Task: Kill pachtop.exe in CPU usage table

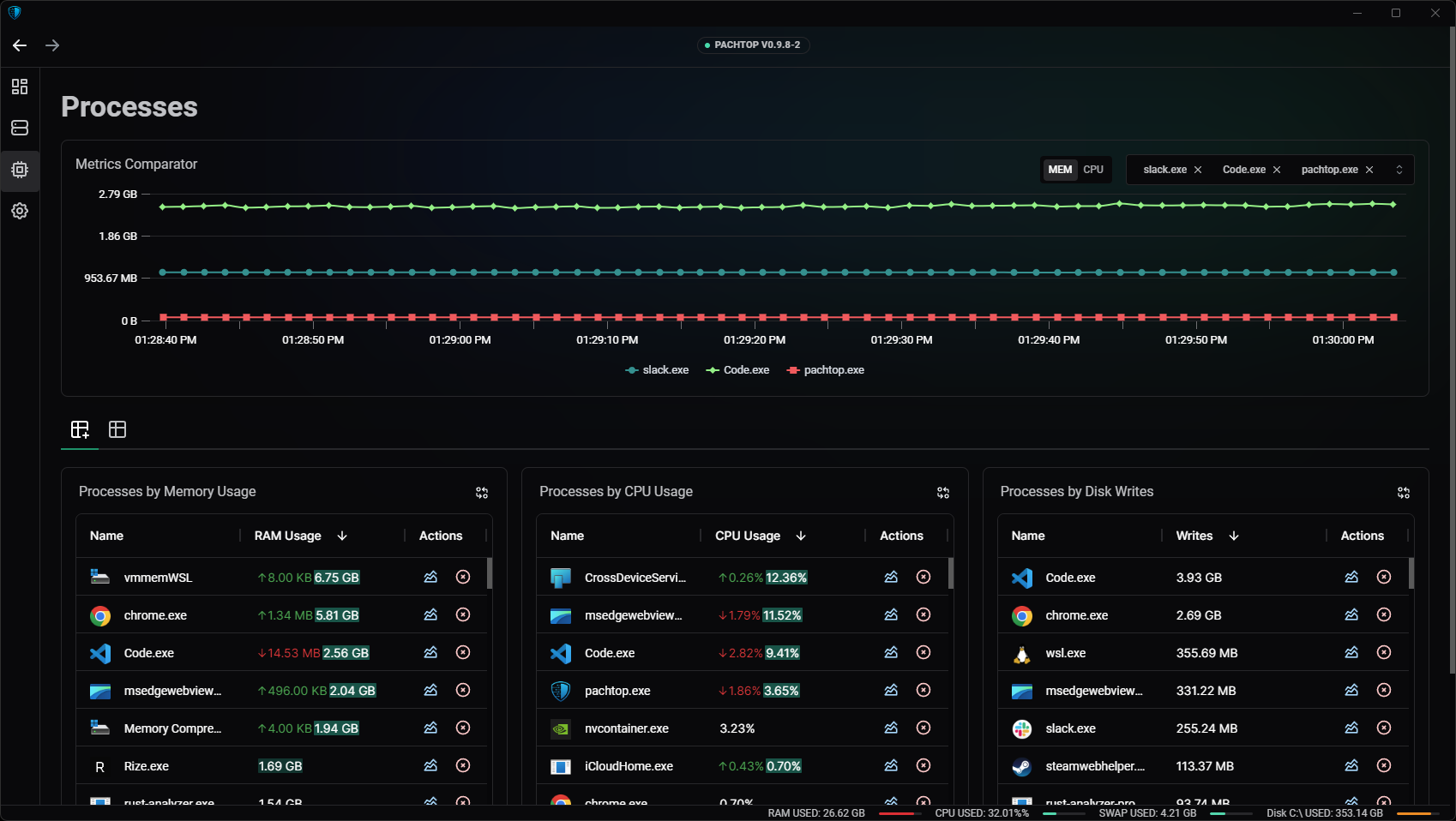Action: coord(924,690)
